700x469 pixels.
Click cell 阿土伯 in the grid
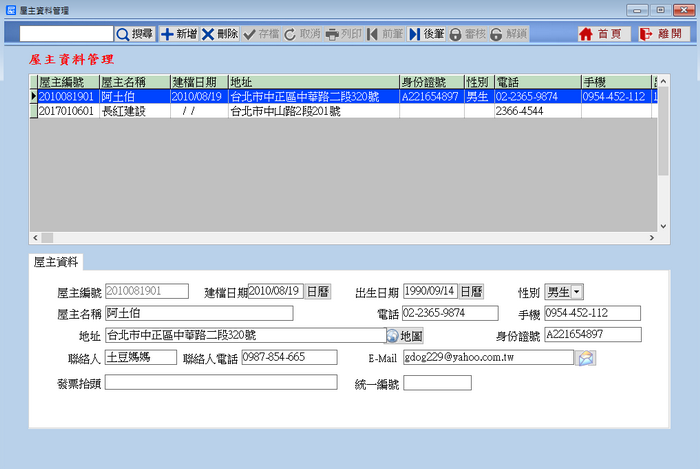point(135,96)
